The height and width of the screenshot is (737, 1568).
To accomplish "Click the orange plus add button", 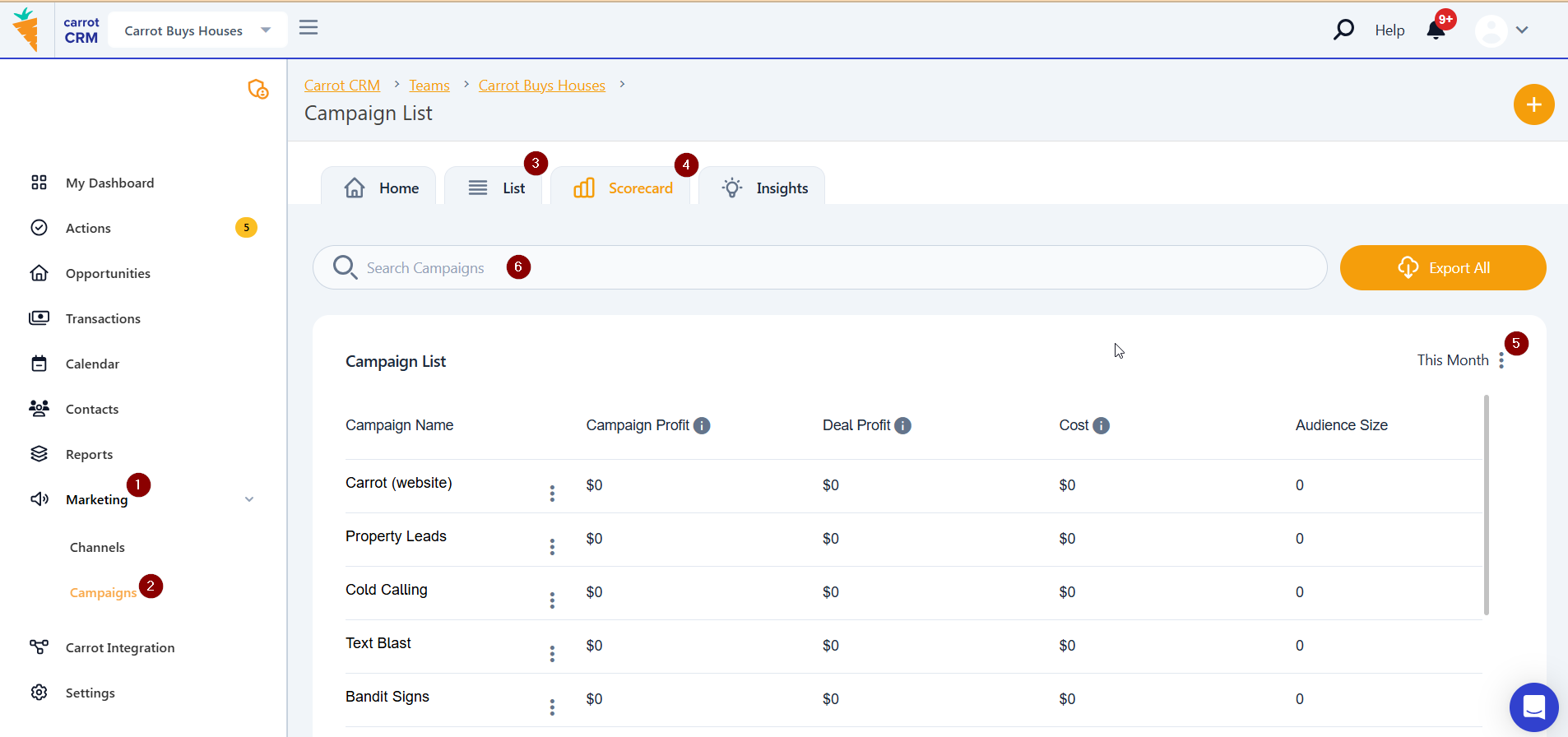I will (x=1533, y=104).
